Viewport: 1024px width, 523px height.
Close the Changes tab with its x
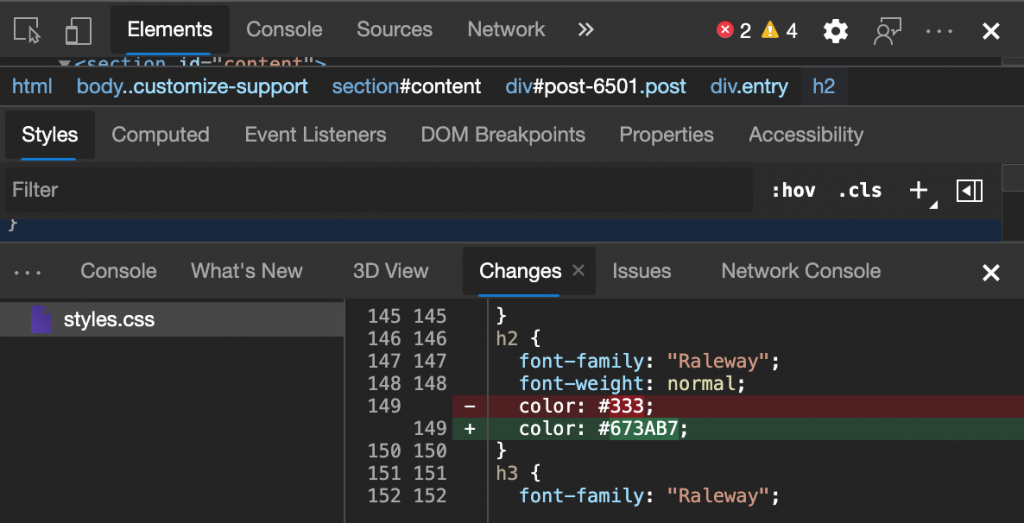(x=578, y=270)
